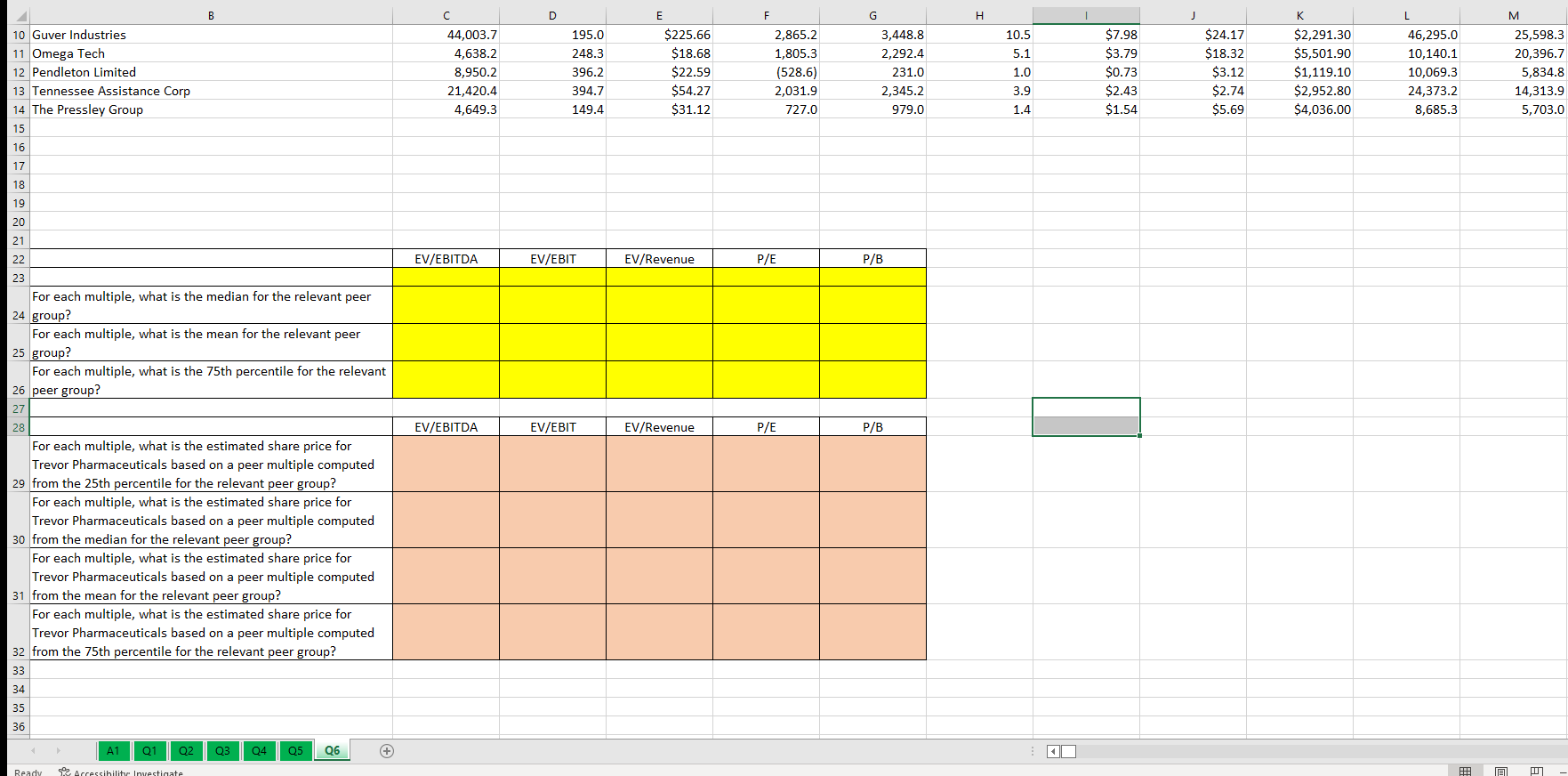Click the median question cell in row 24

tap(211, 305)
